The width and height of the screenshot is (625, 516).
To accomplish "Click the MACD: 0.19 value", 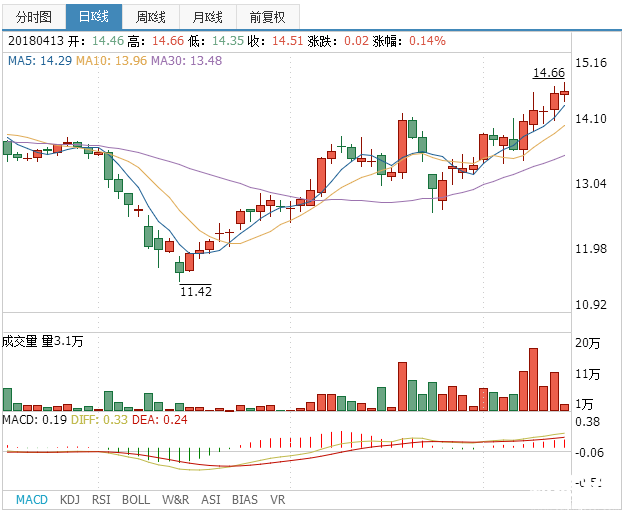I will 35,420.
